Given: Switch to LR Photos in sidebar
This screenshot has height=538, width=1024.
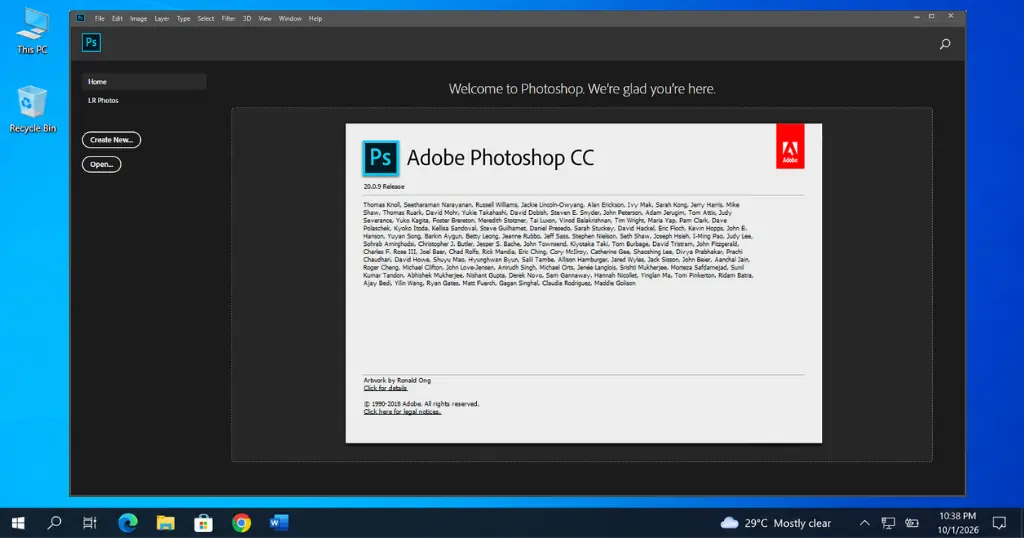Looking at the screenshot, I should (x=103, y=101).
